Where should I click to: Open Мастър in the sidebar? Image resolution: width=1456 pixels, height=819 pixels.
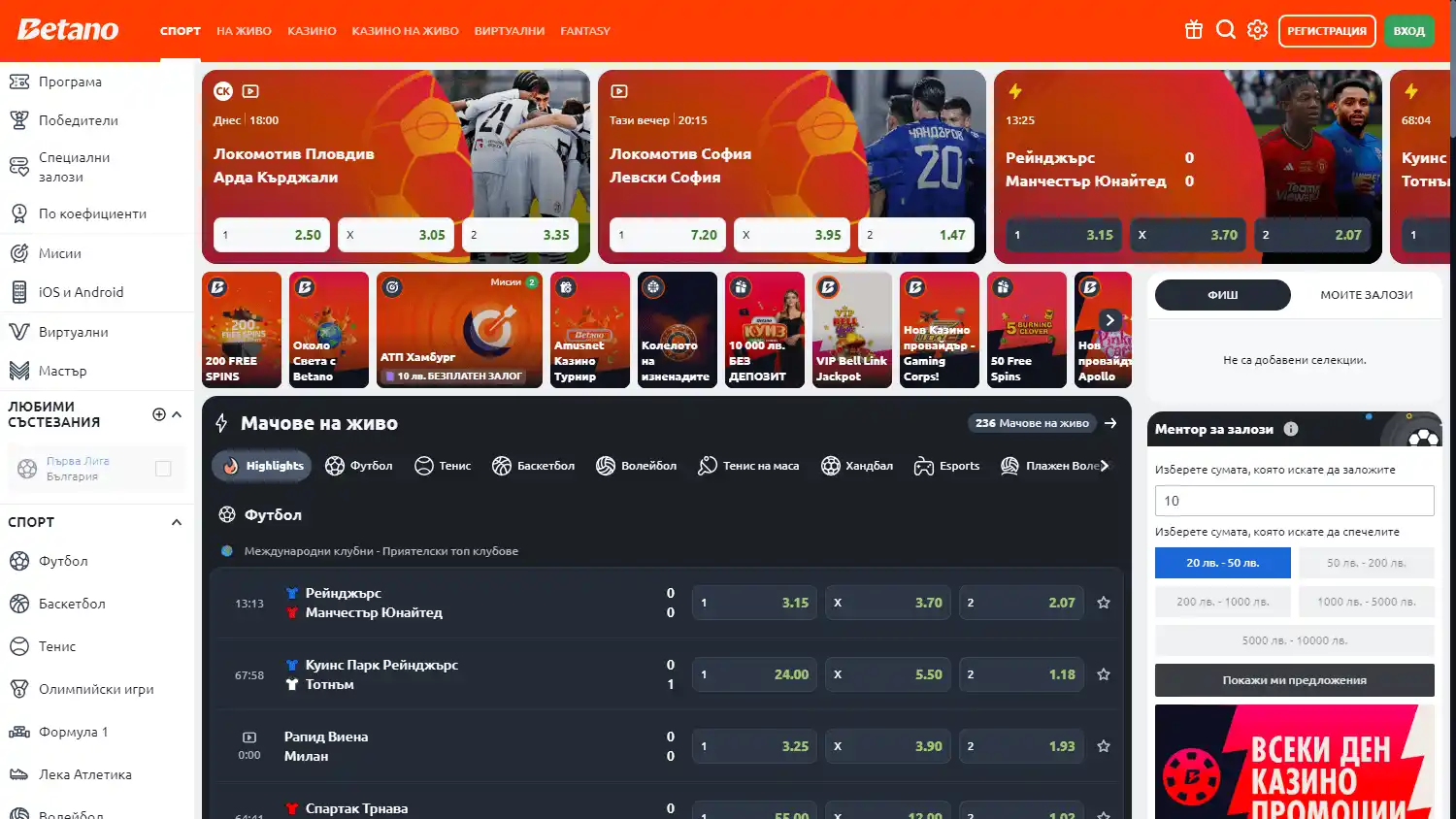97,371
